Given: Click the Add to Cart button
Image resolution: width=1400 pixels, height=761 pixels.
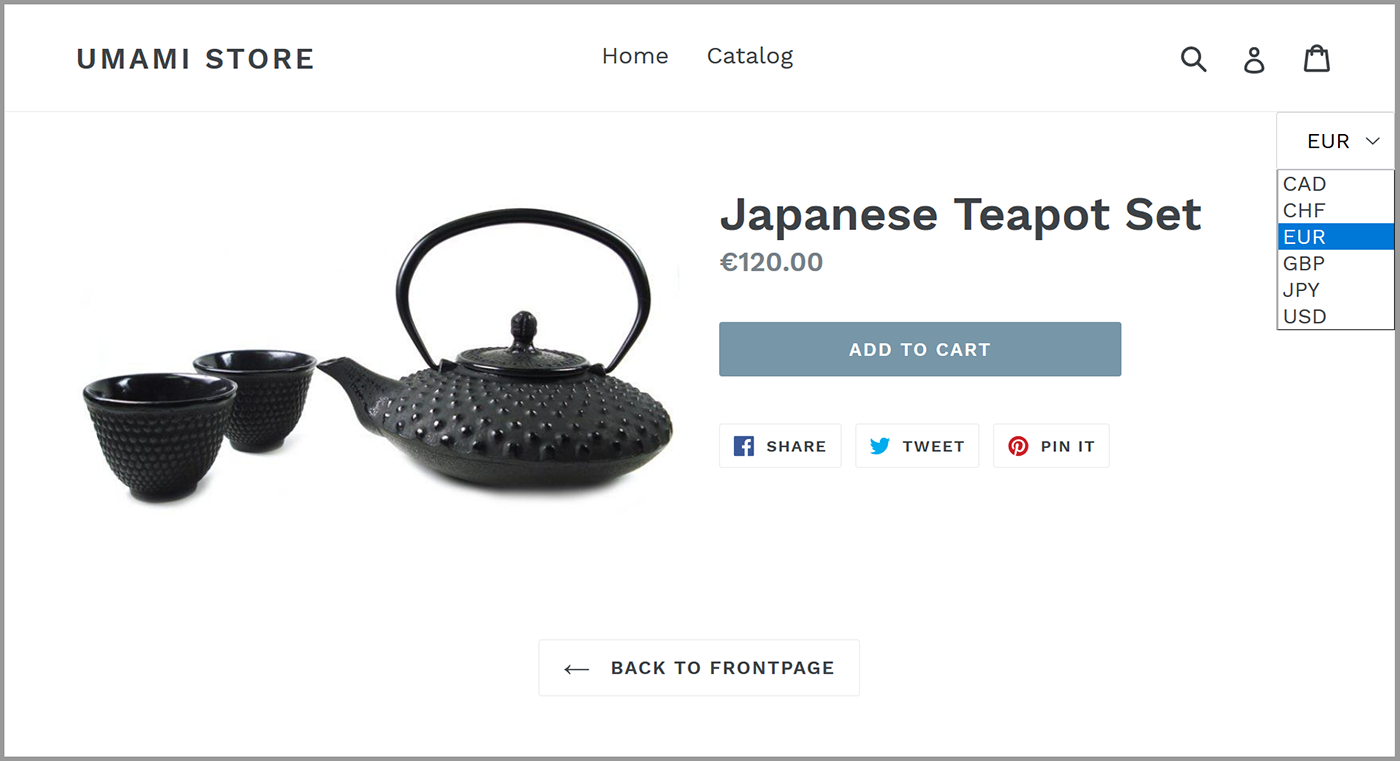Looking at the screenshot, I should coord(920,349).
